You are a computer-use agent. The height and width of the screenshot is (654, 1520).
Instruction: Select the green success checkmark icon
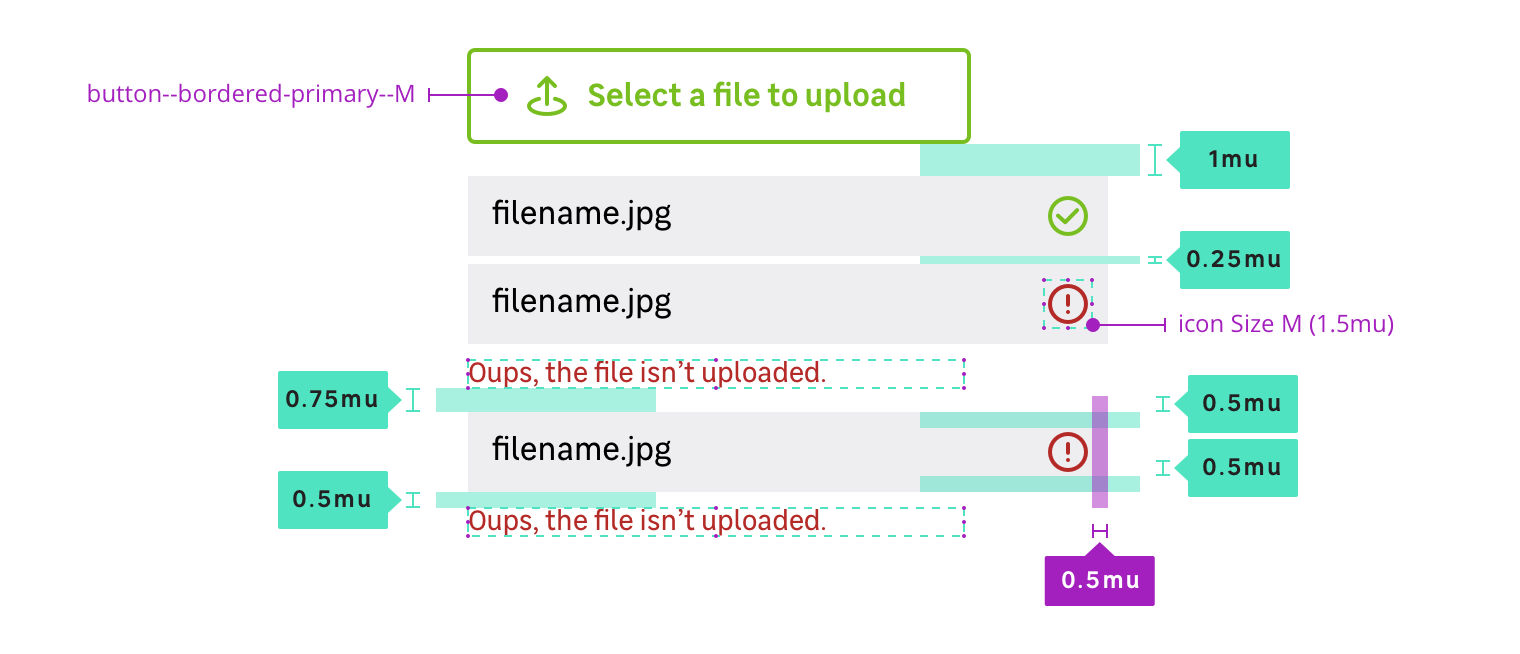tap(1067, 215)
